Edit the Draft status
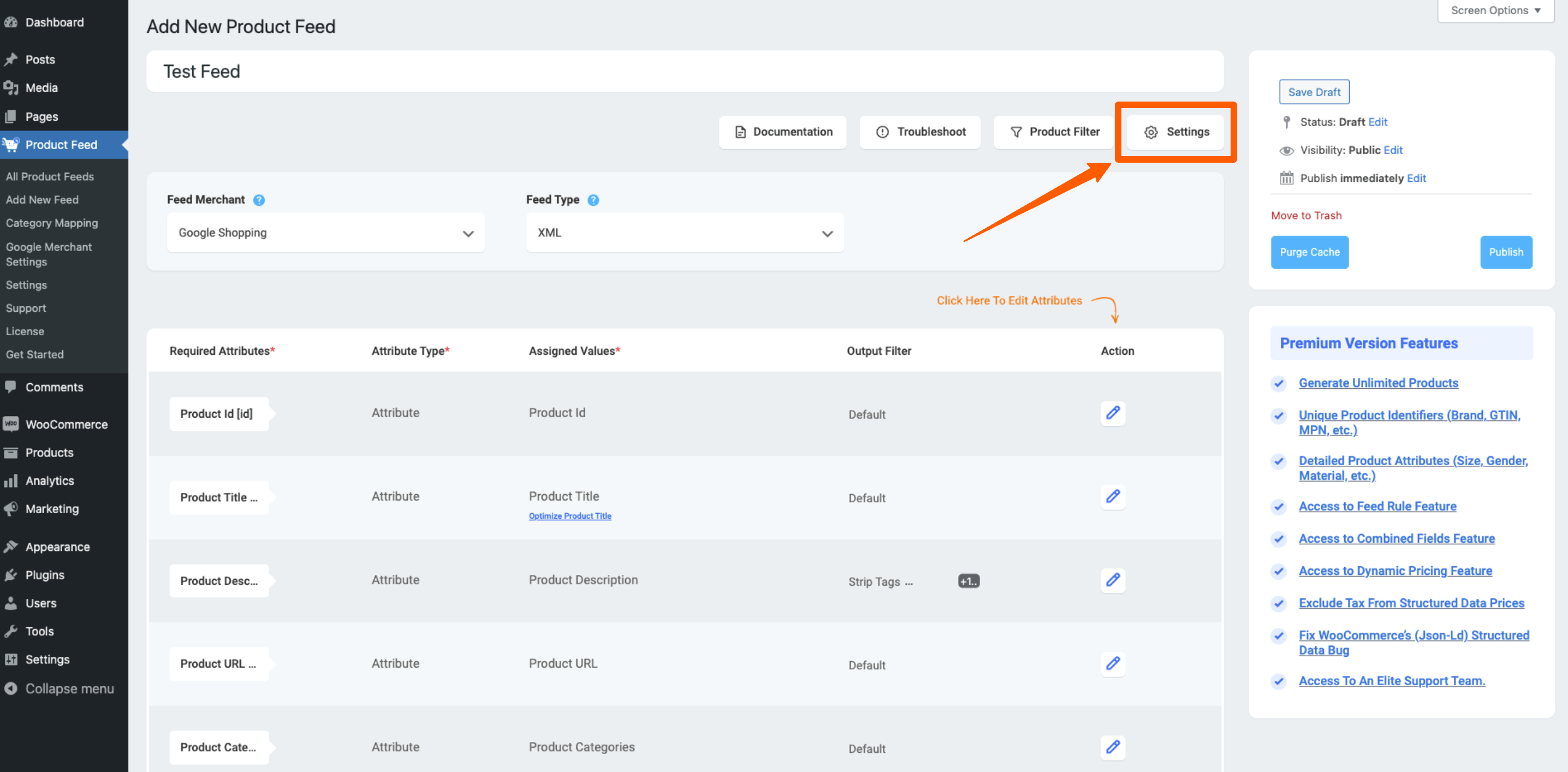The height and width of the screenshot is (772, 1568). click(x=1377, y=122)
